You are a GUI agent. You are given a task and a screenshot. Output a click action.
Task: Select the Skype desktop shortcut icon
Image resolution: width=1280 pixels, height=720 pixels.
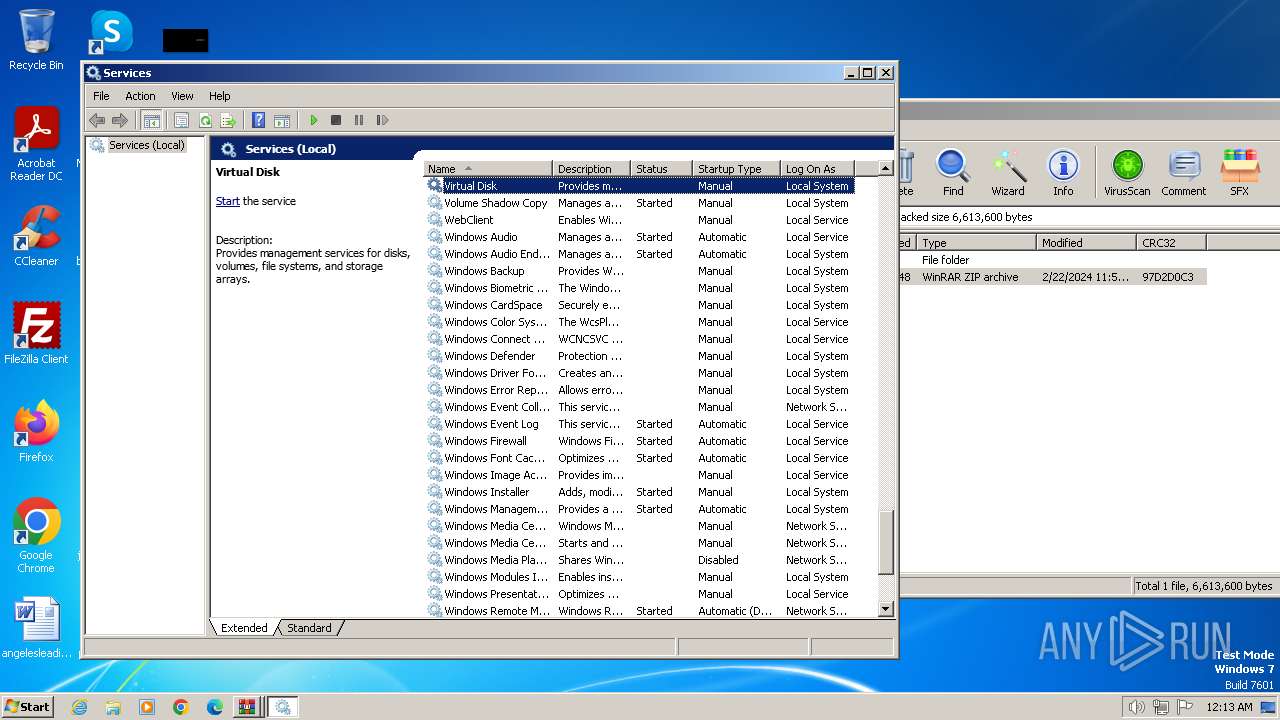(111, 32)
